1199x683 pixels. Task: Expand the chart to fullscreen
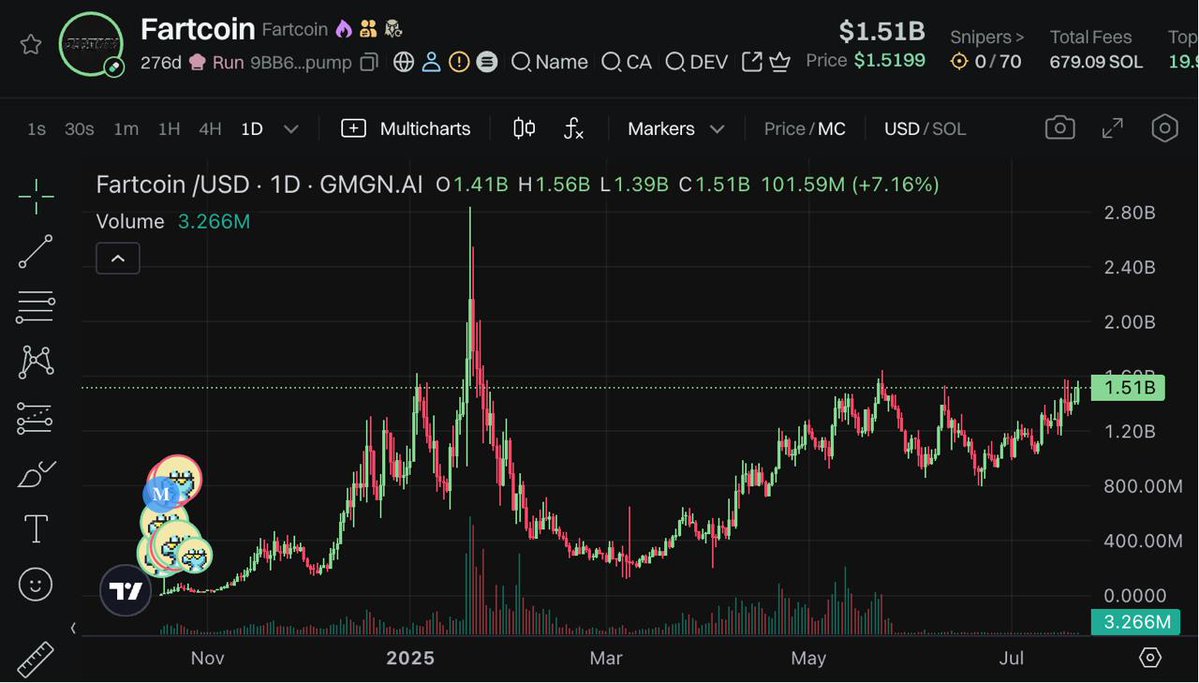1113,128
